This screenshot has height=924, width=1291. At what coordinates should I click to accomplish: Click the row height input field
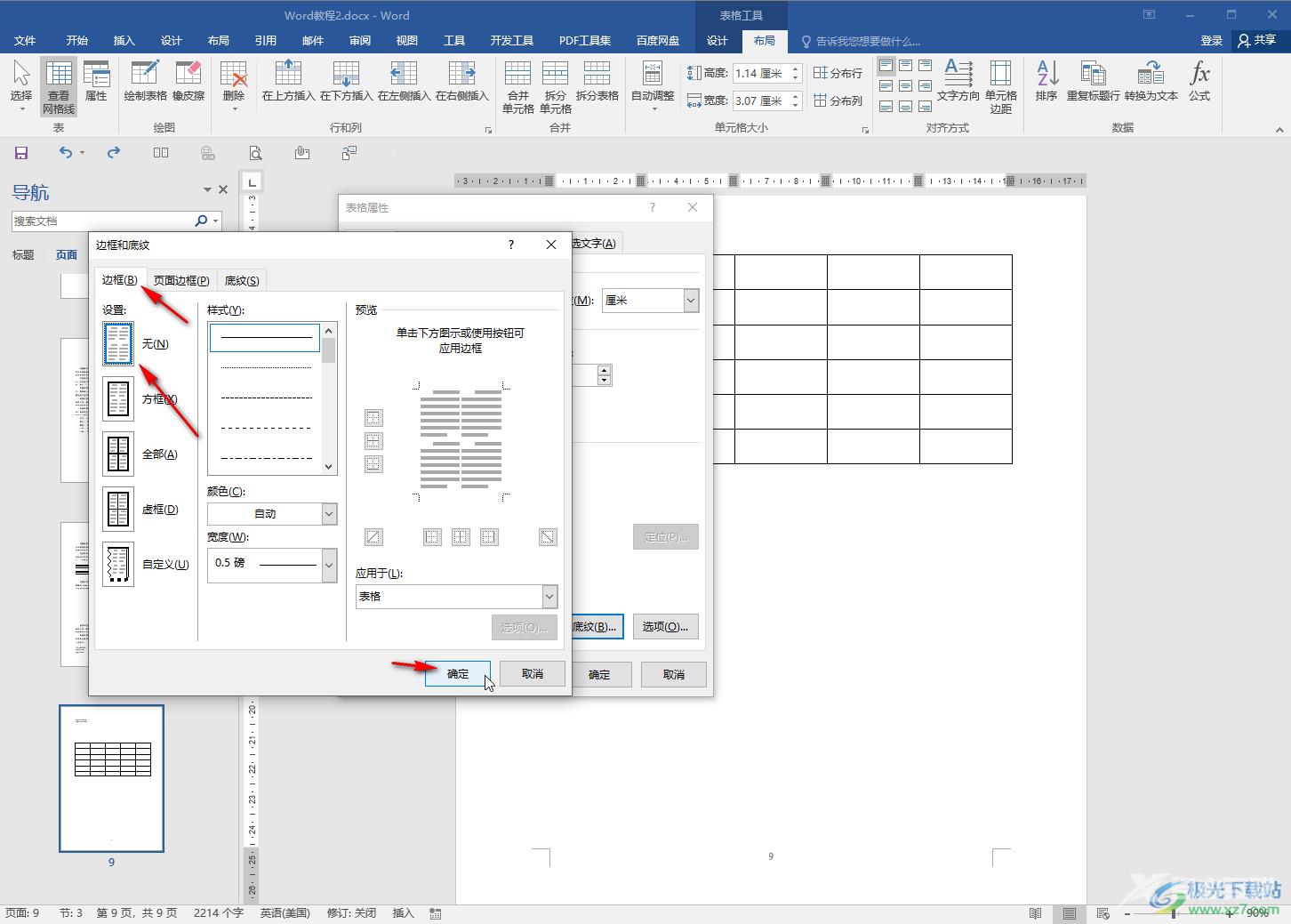(x=761, y=73)
